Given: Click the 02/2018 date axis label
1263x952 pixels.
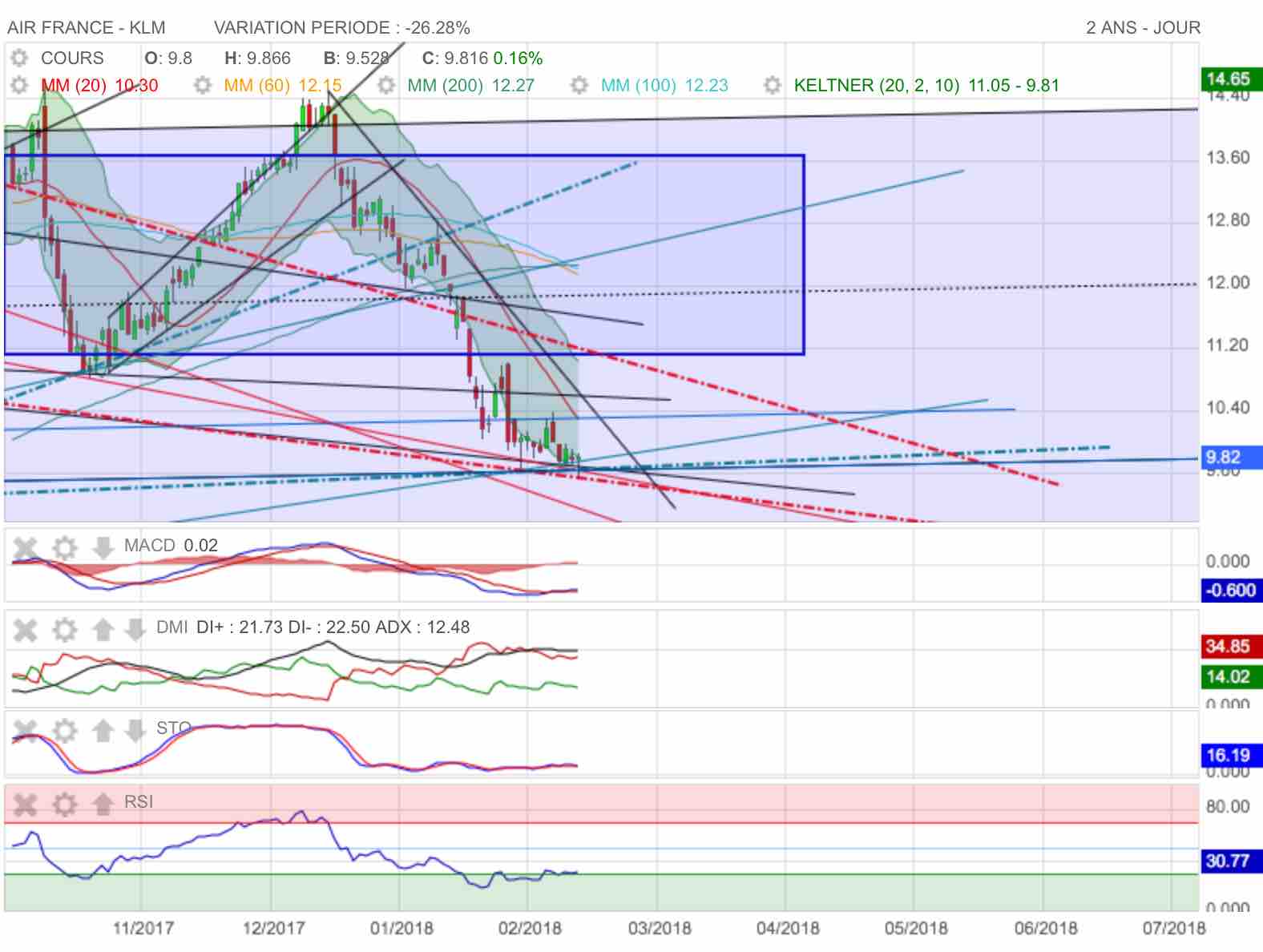Looking at the screenshot, I should 530,928.
